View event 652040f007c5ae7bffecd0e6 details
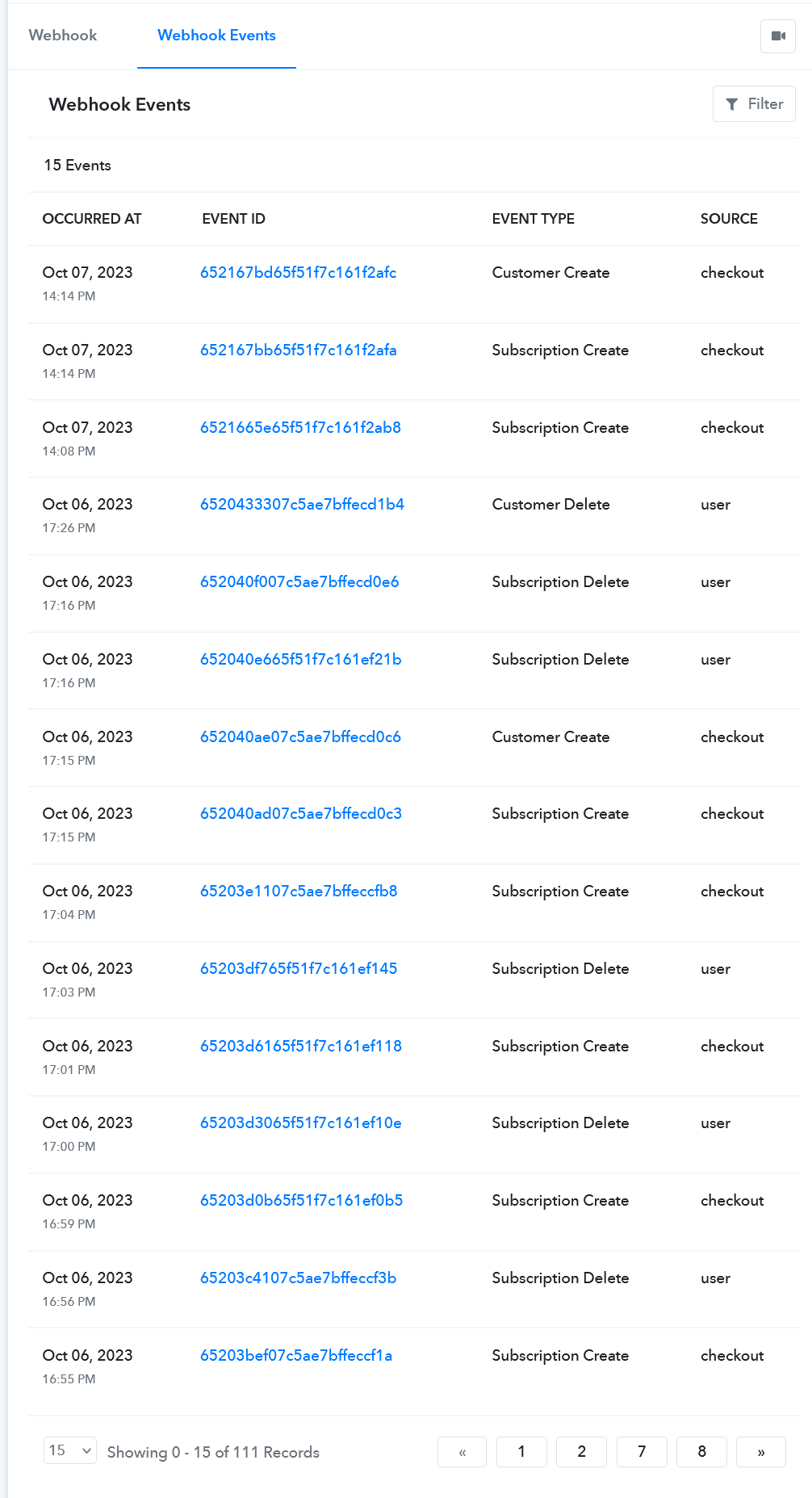 (299, 582)
